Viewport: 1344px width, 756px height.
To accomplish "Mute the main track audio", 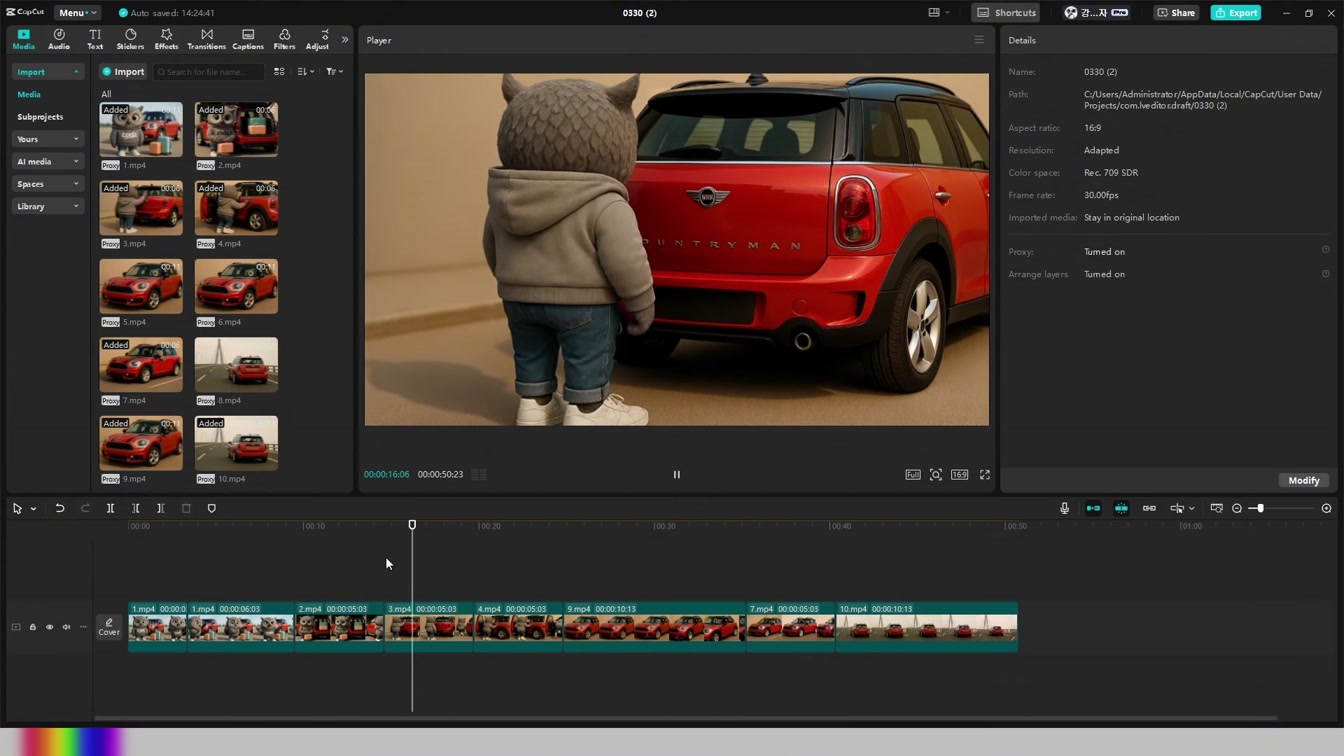I will coord(66,627).
